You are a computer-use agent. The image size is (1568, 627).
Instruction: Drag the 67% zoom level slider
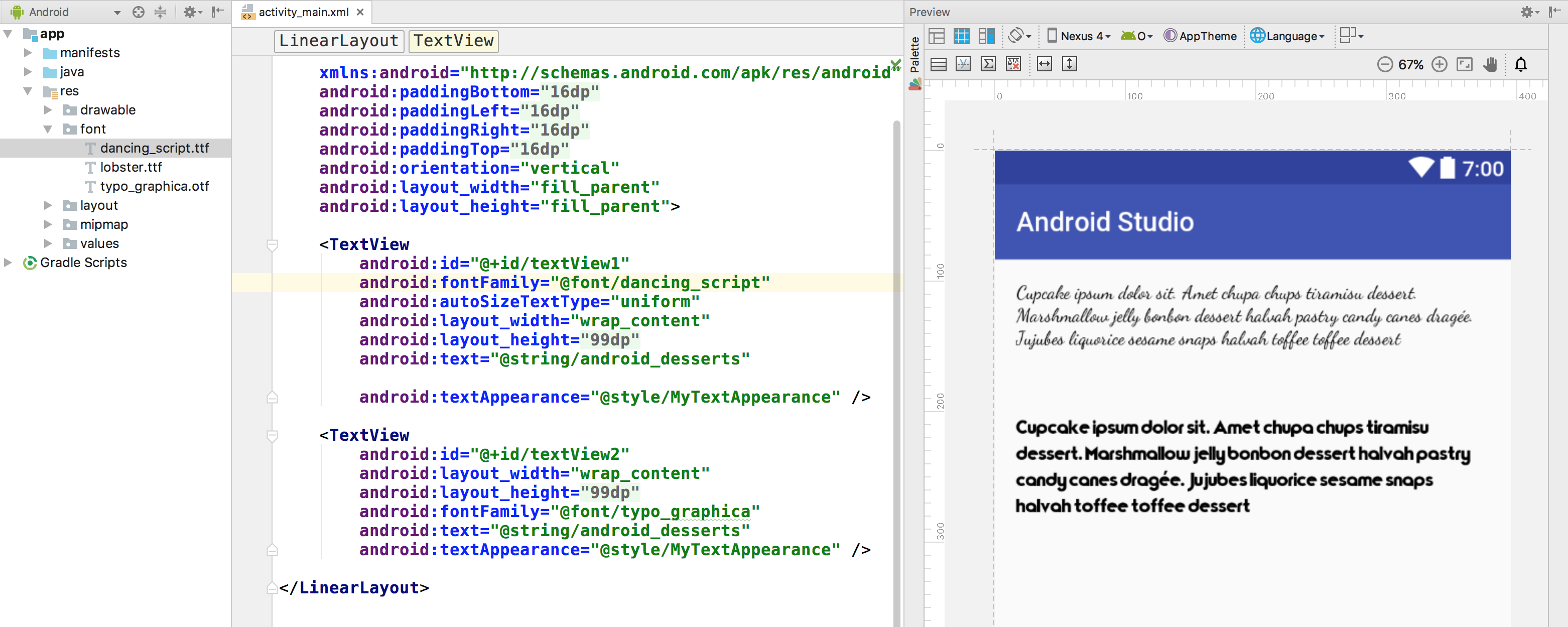(x=1410, y=64)
